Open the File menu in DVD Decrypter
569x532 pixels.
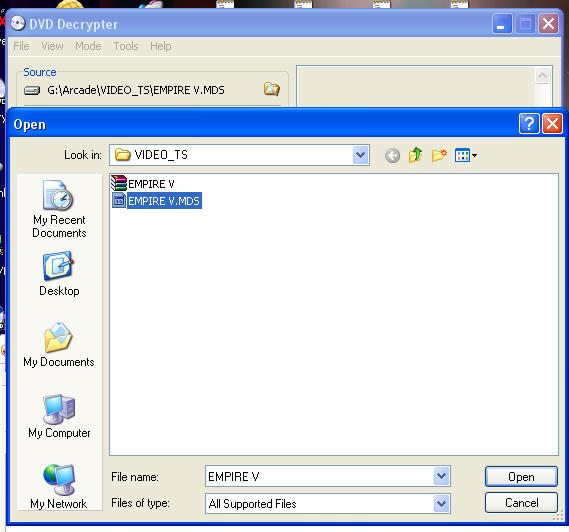(21, 46)
